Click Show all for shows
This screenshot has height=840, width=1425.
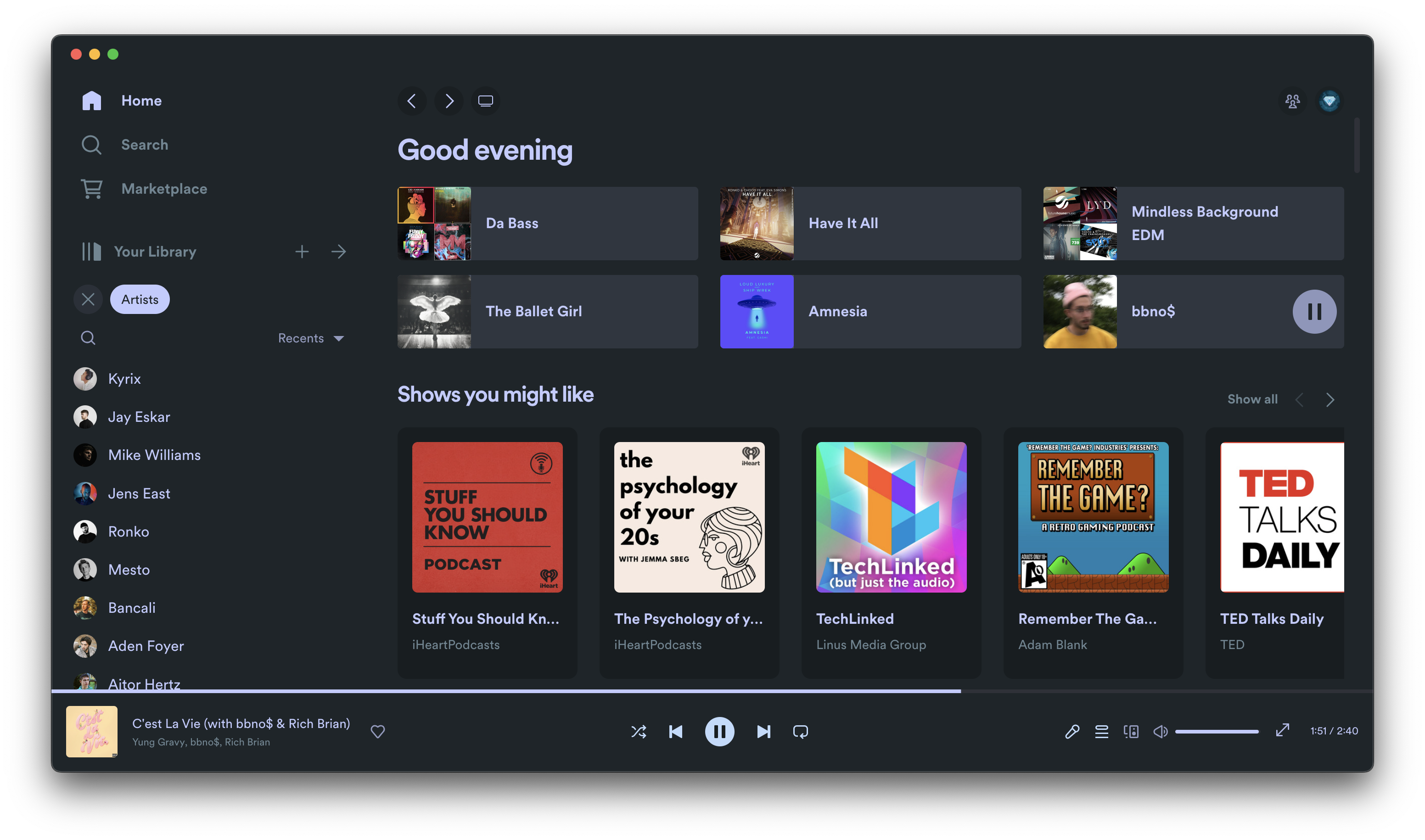[1252, 399]
